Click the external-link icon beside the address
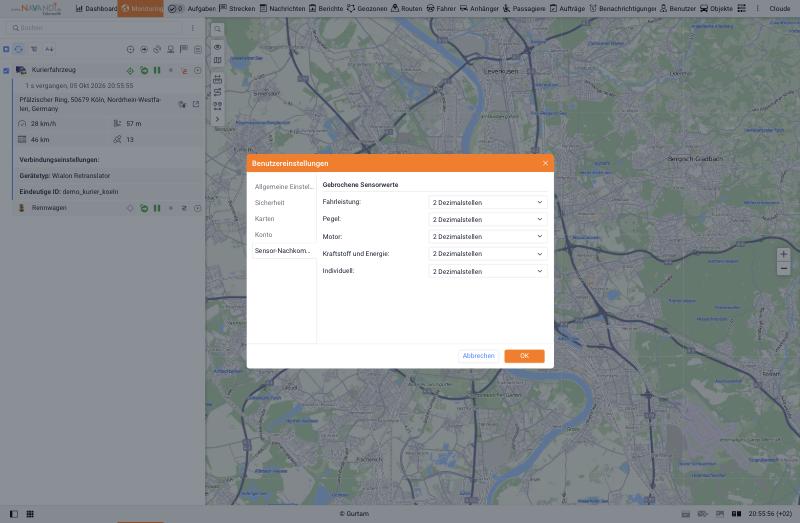The height and width of the screenshot is (523, 800). [x=196, y=104]
